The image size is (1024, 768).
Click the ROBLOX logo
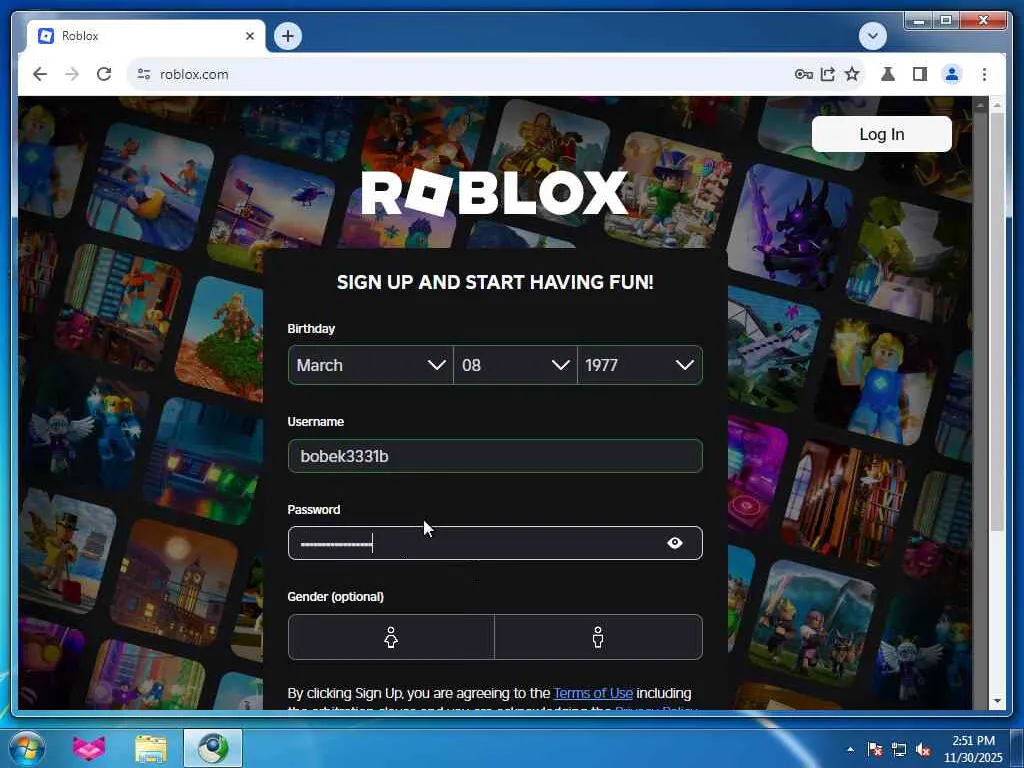click(x=494, y=193)
